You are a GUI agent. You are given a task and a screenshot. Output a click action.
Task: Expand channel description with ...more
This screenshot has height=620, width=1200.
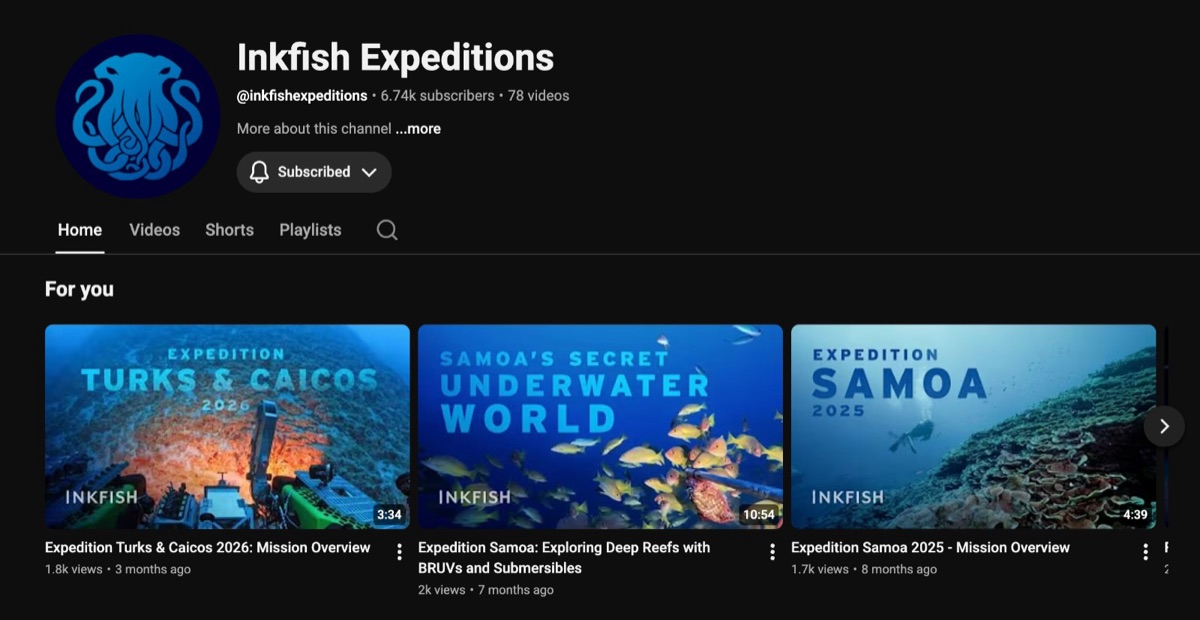pos(418,129)
